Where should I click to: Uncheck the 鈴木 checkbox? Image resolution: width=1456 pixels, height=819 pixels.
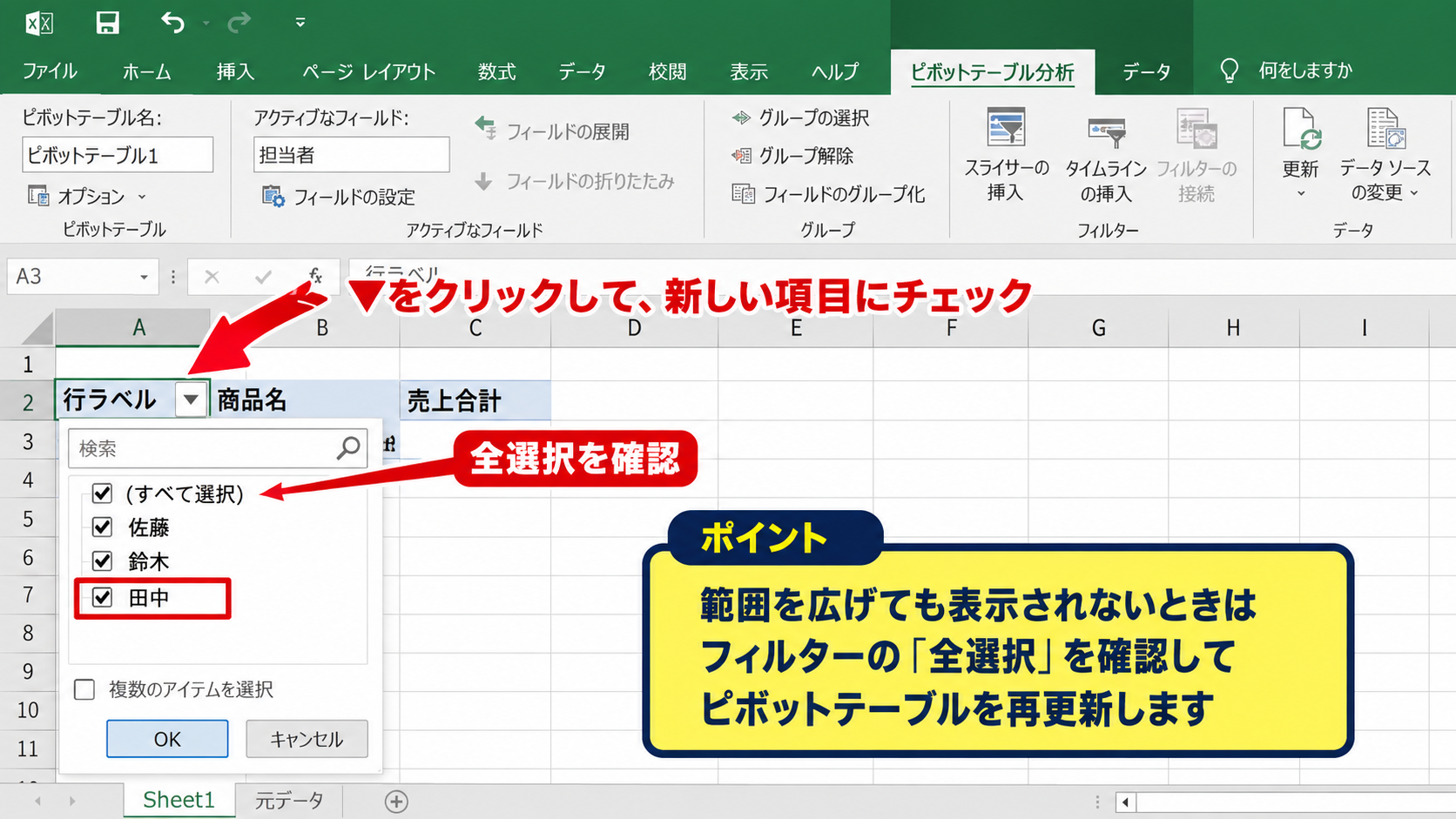tap(102, 561)
